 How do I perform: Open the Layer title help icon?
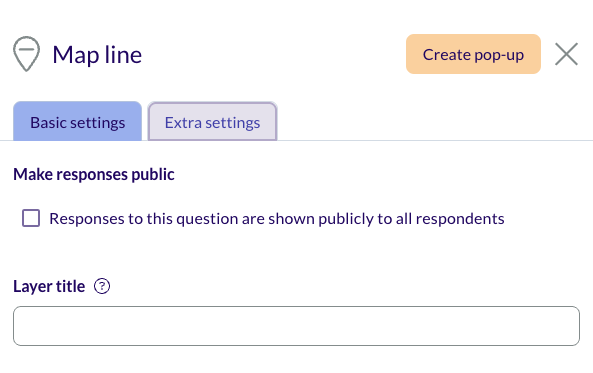tap(102, 286)
